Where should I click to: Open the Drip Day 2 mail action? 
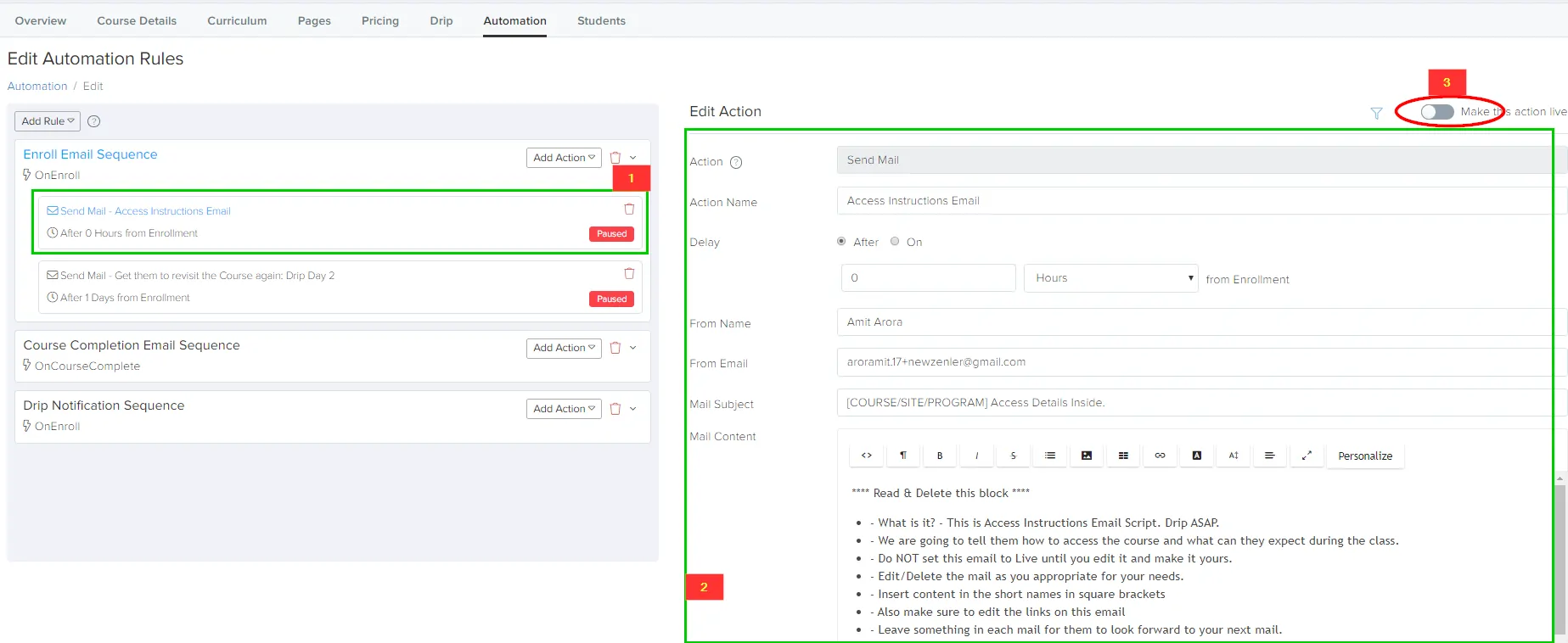[x=197, y=276]
